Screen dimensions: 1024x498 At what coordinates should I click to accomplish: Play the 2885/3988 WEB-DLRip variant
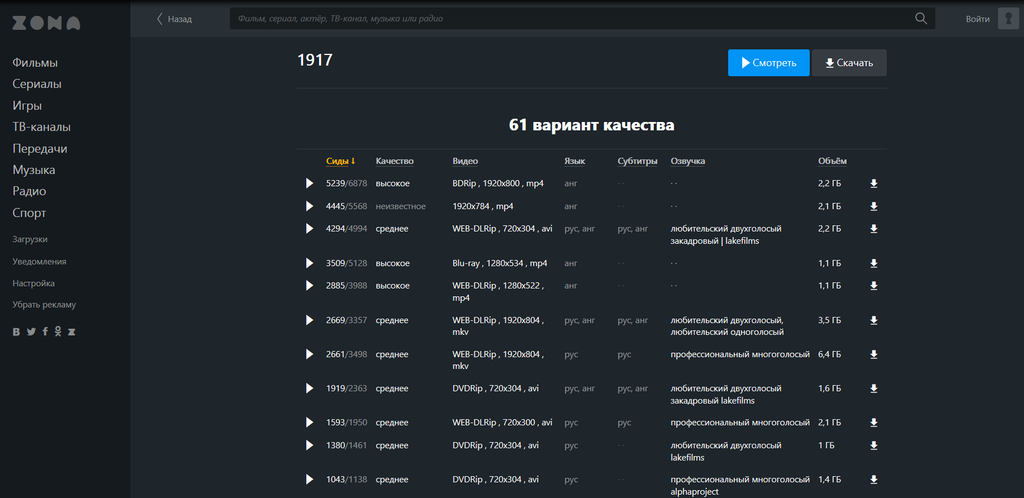[x=310, y=285]
